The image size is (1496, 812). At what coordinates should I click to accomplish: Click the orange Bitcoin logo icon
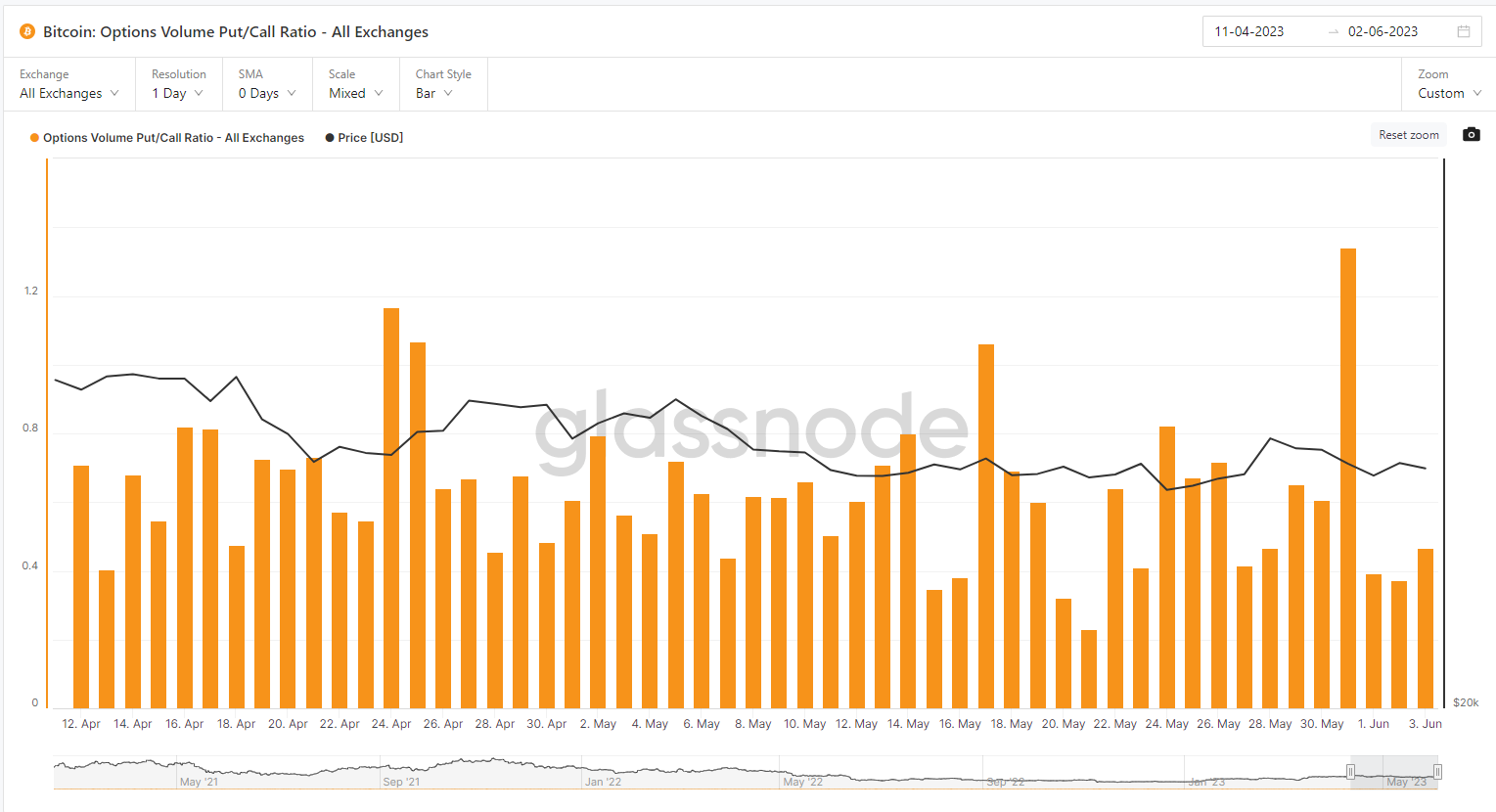pos(27,32)
